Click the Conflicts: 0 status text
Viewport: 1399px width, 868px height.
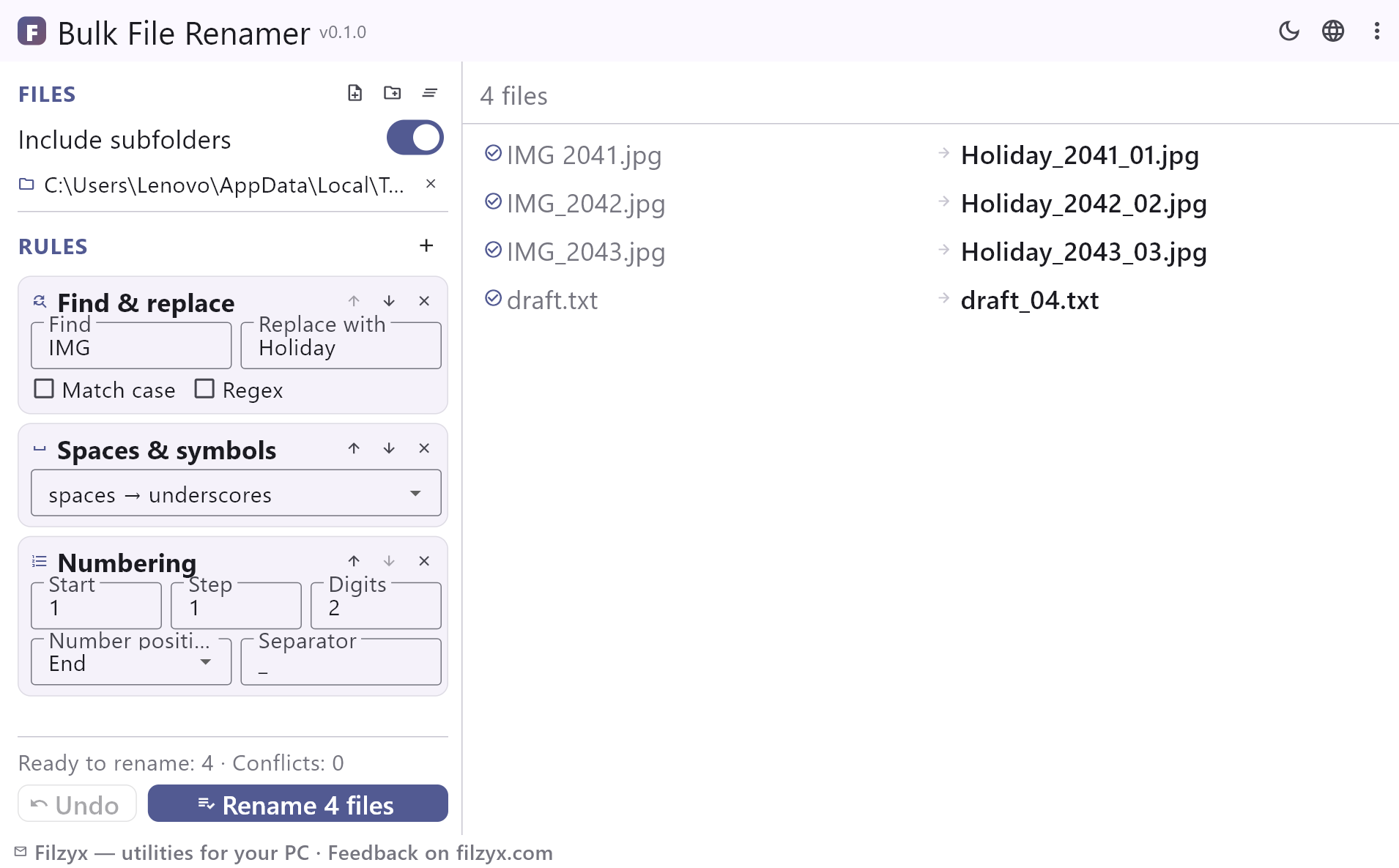coord(288,763)
